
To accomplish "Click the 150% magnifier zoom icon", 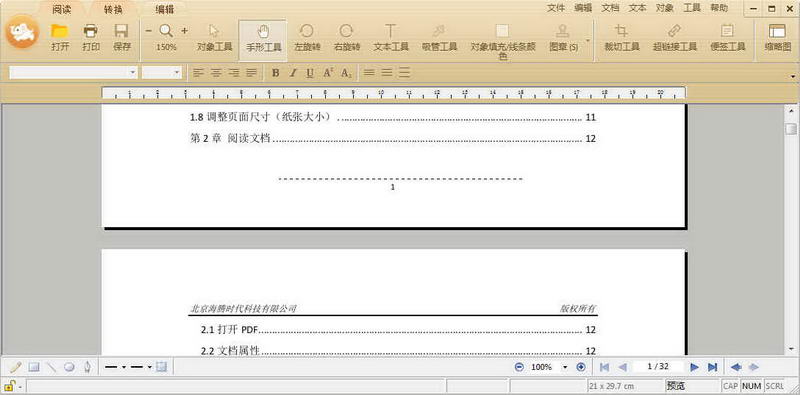I will point(166,31).
